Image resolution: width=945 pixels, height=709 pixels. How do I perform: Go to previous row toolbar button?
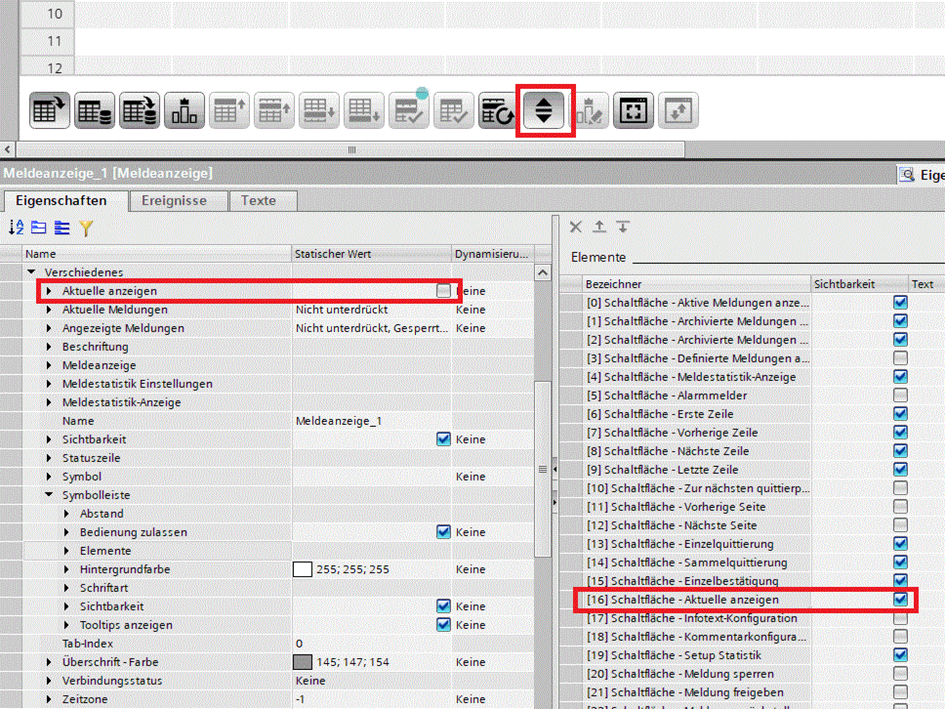(274, 110)
